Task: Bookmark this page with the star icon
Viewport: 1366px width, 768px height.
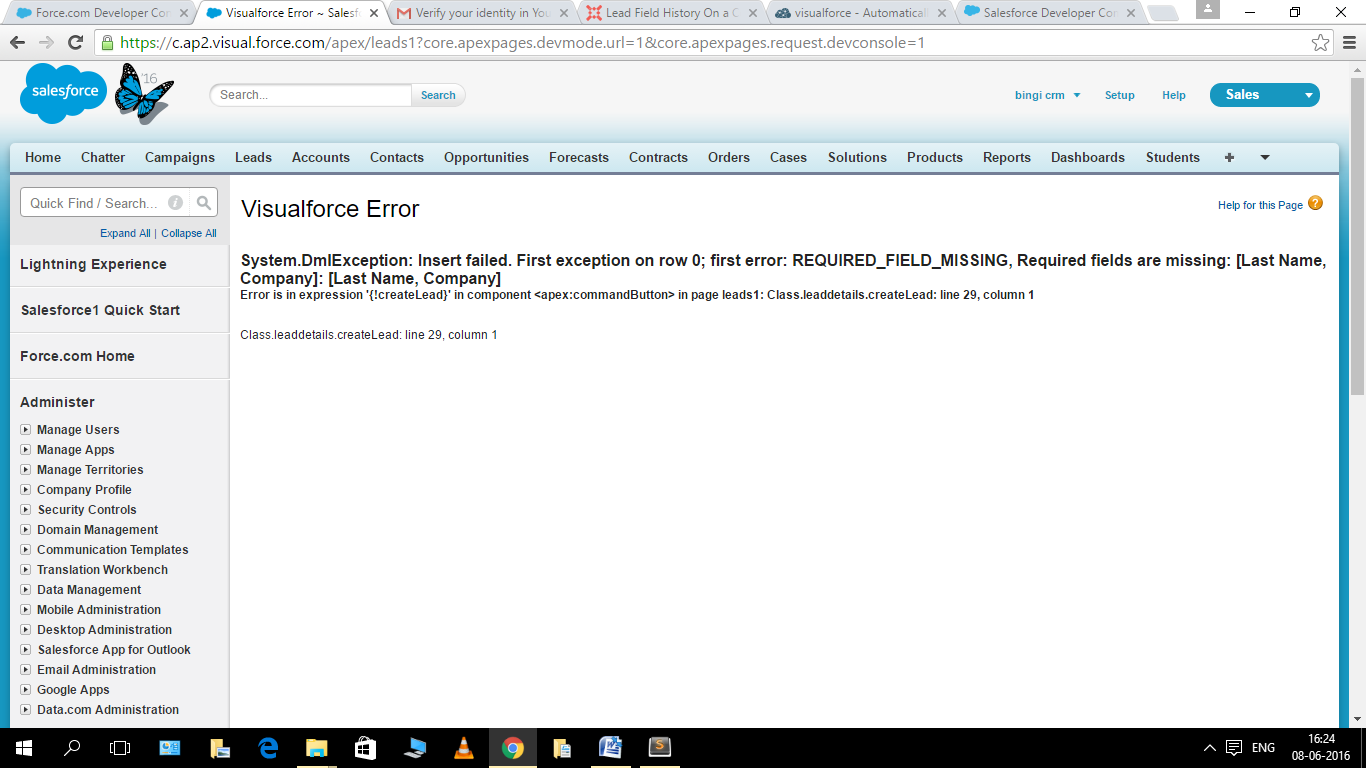Action: coord(1321,43)
